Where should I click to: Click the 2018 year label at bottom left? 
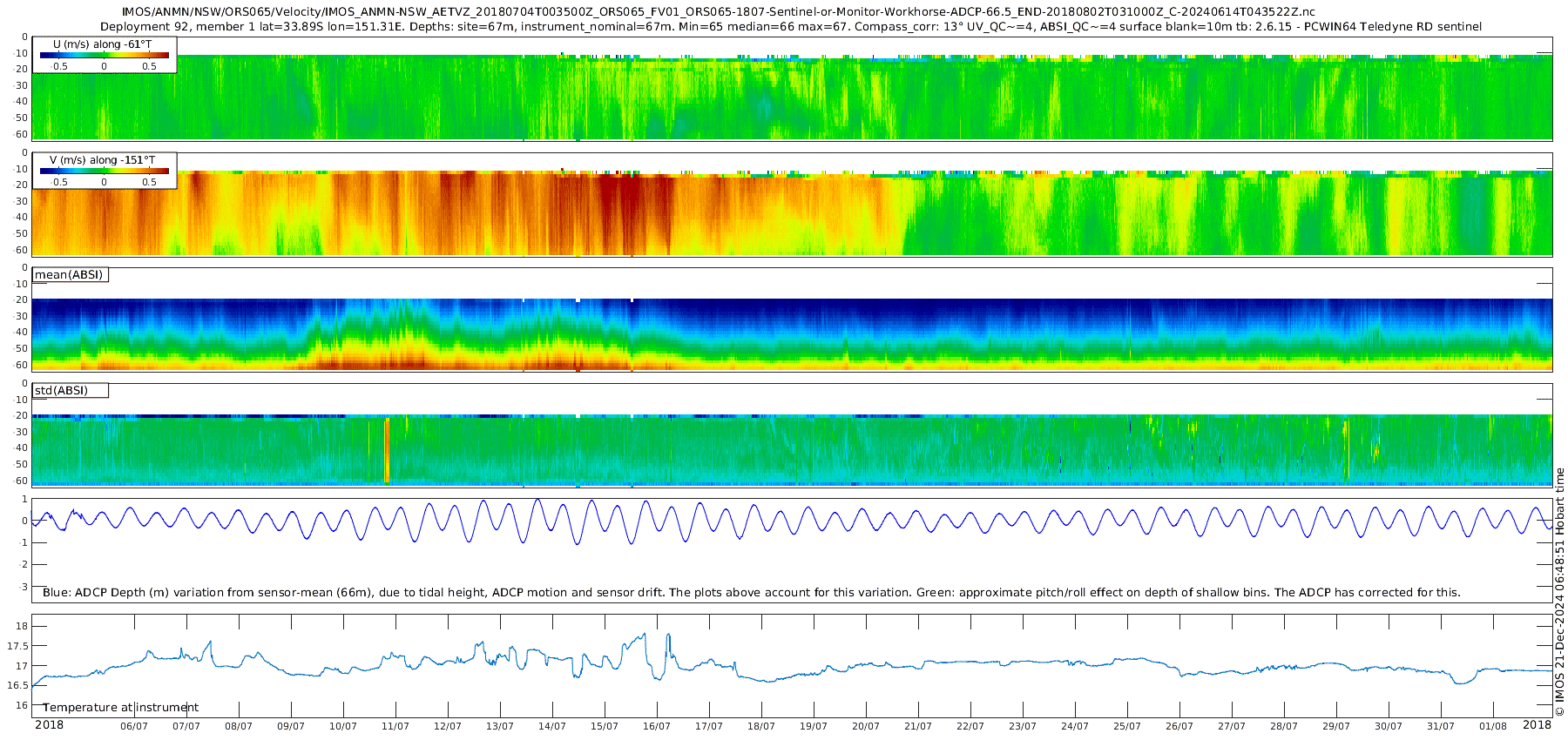(49, 725)
